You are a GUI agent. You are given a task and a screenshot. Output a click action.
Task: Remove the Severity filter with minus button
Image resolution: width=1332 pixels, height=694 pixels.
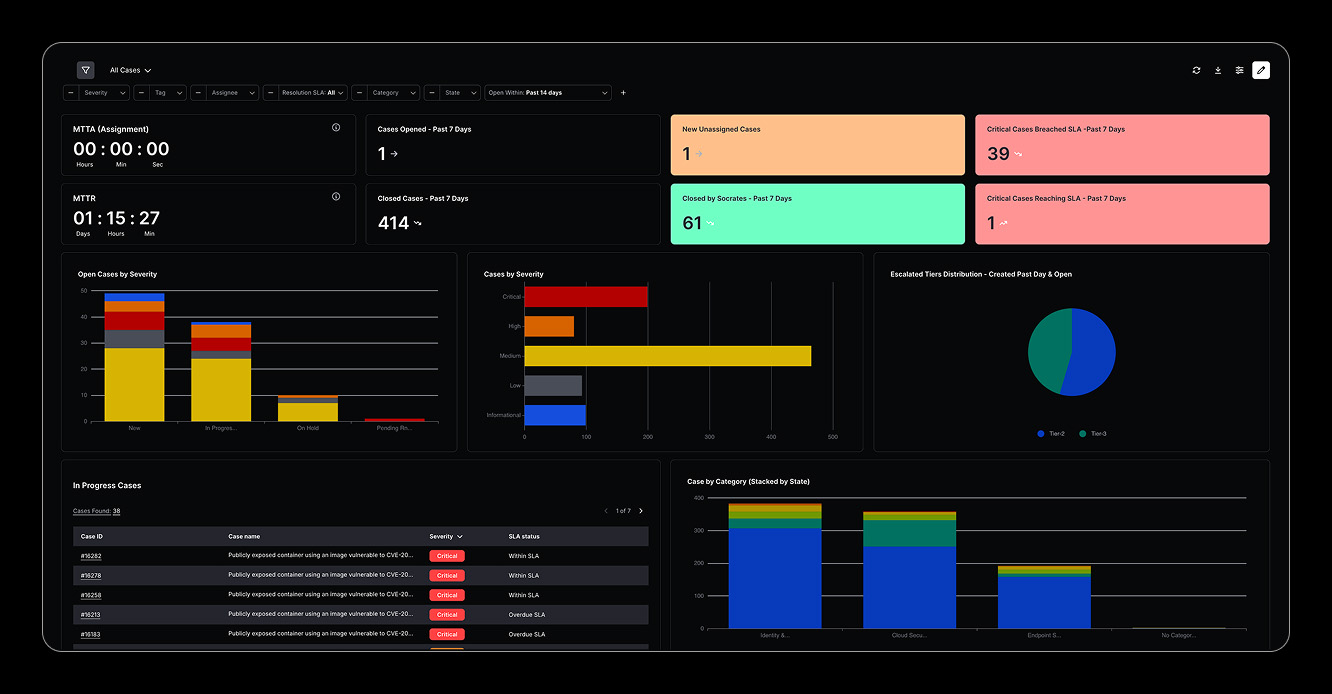(71, 93)
